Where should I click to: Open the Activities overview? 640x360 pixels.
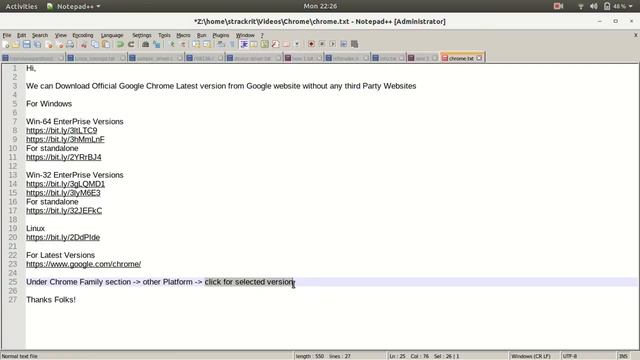[x=21, y=6]
